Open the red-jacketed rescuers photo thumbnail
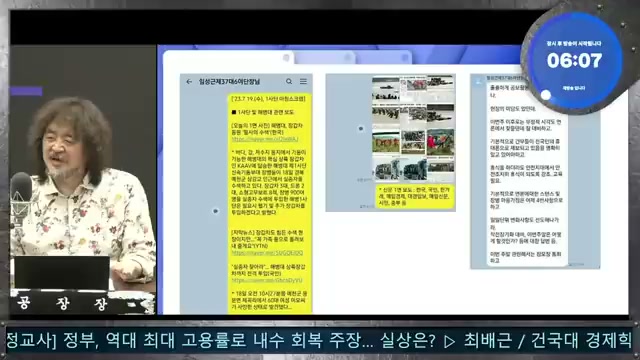Image resolution: width=640 pixels, height=360 pixels. pyautogui.click(x=440, y=142)
